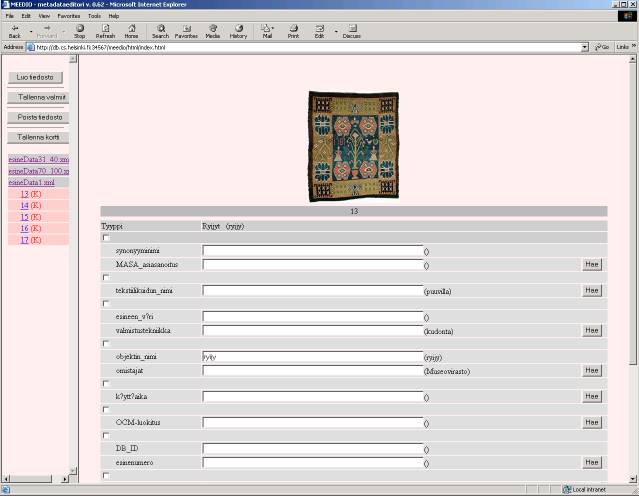Print the page with the Print icon

point(293,31)
